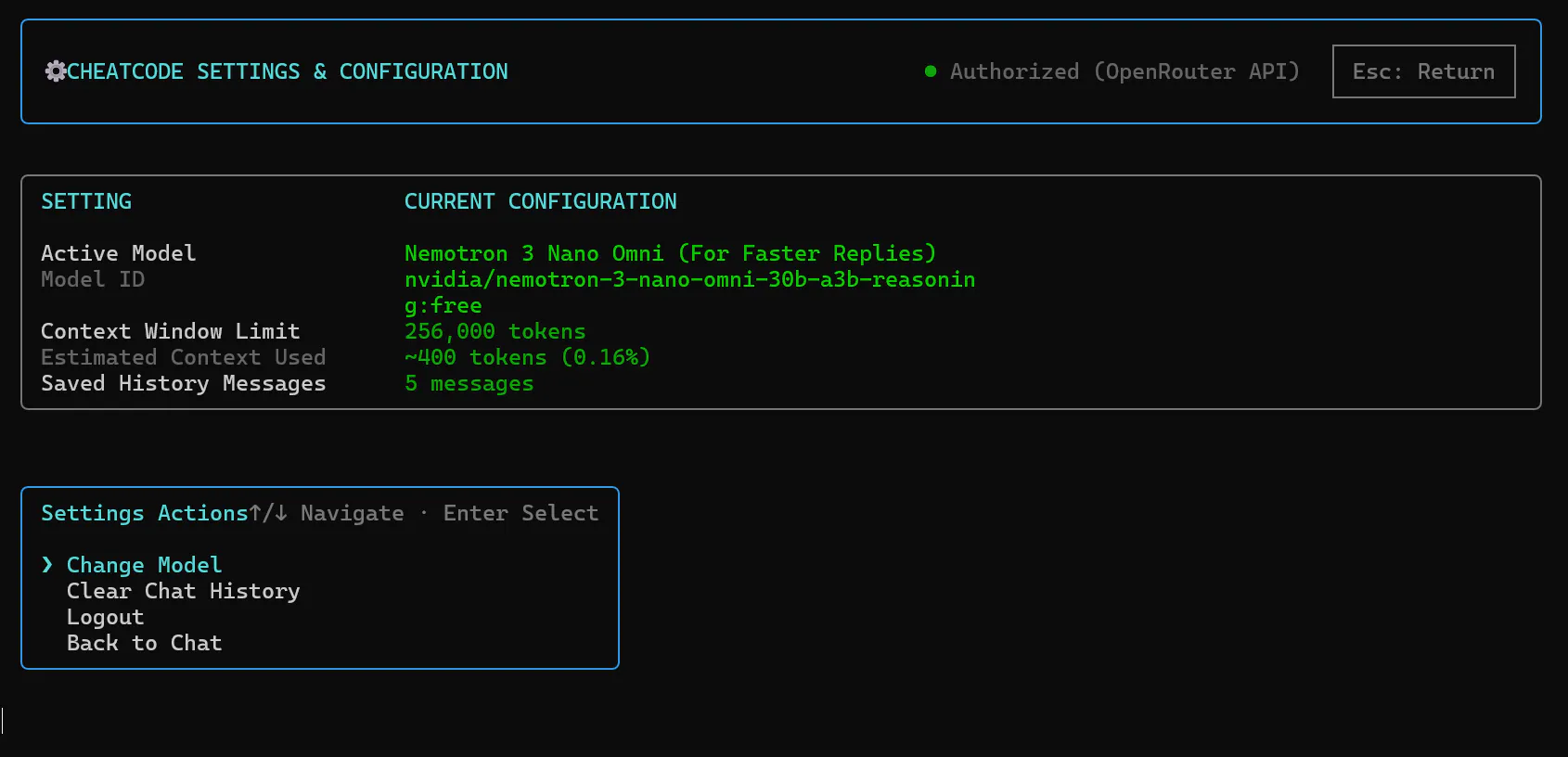Screen dimensions: 1568x757
Task: Select the Change Model action
Action: coord(144,565)
